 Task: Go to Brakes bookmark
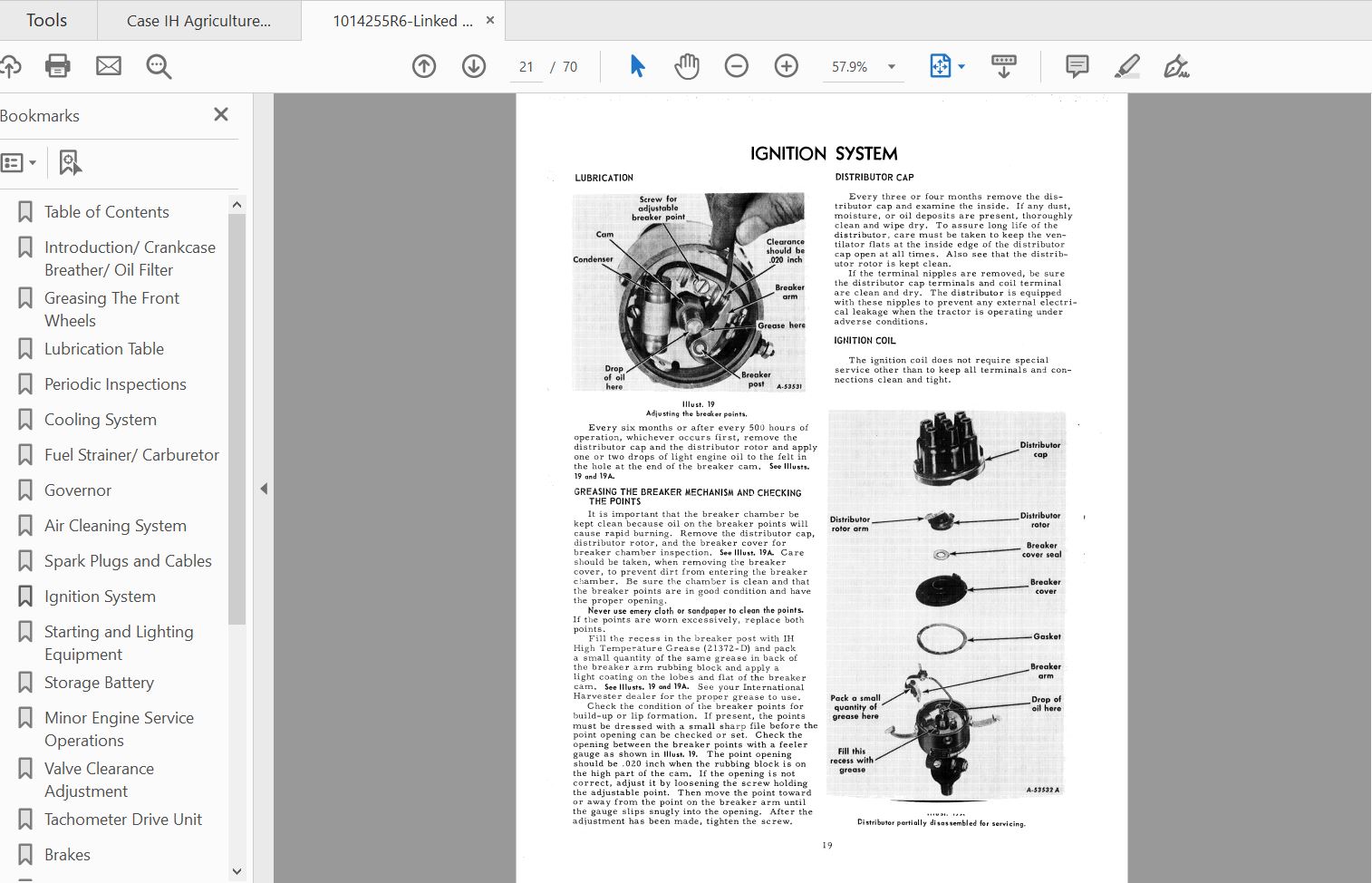tap(67, 854)
